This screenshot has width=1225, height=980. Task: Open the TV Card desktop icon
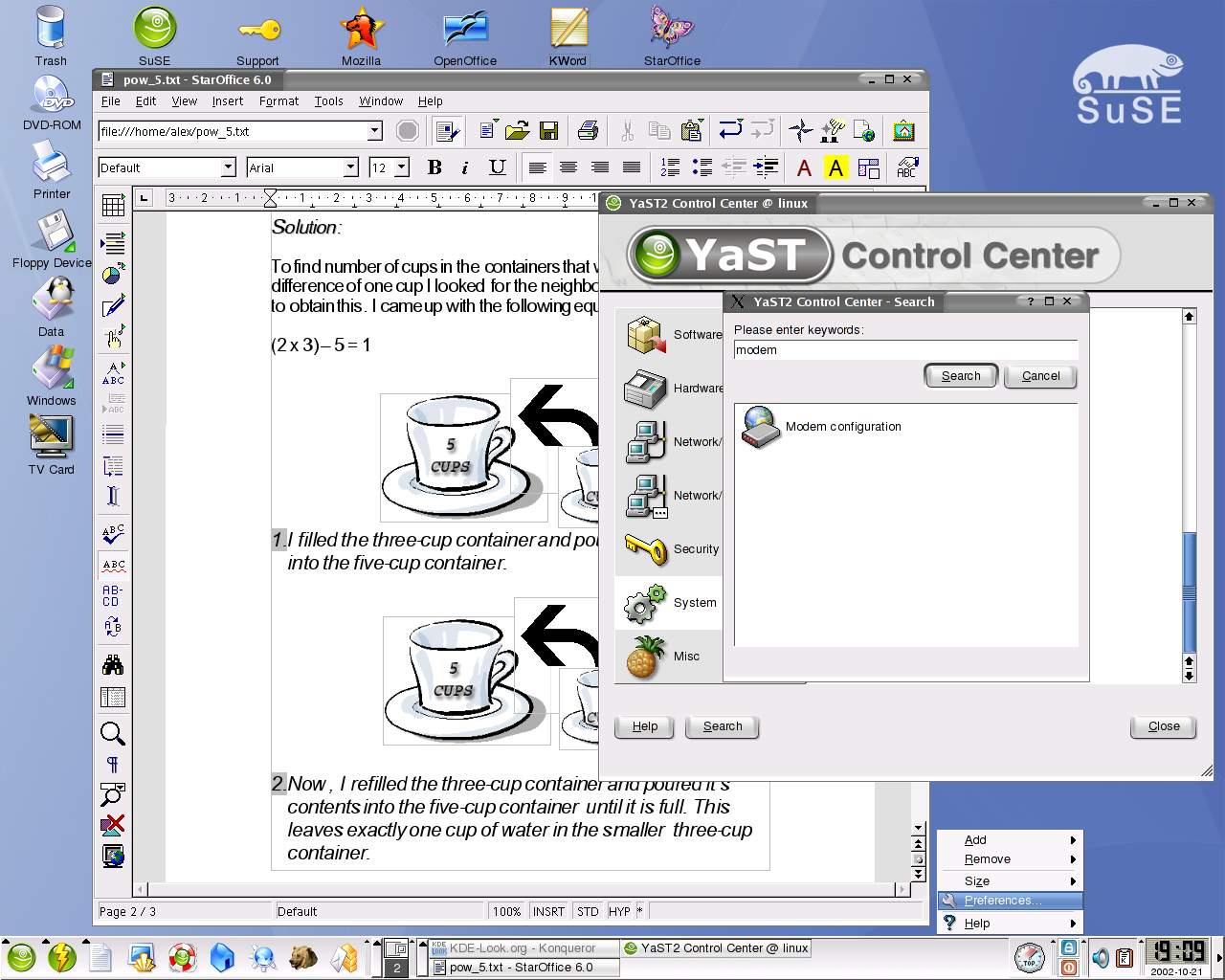(x=51, y=445)
